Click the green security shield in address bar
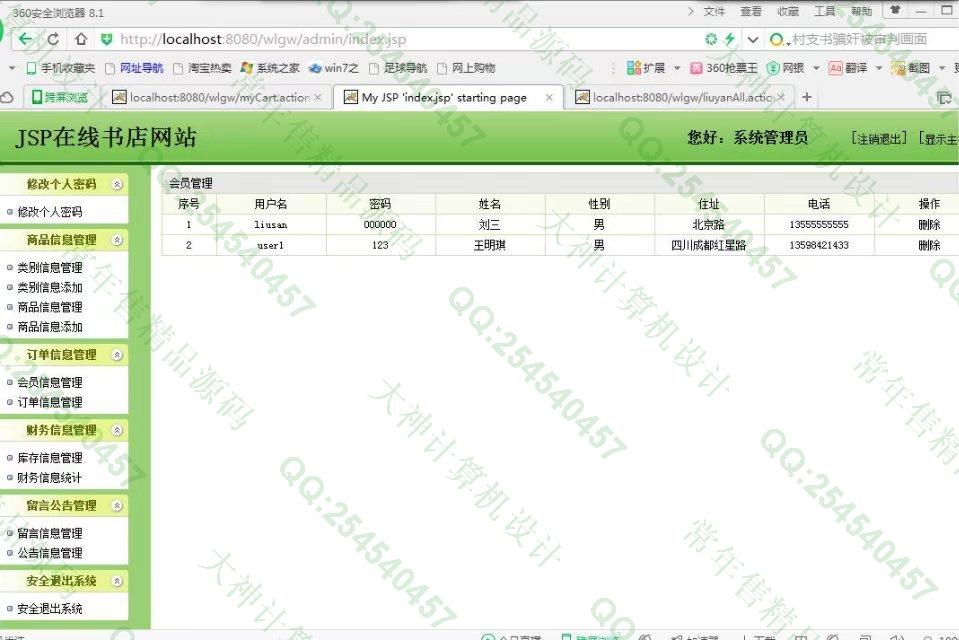The height and width of the screenshot is (640, 959). coord(106,40)
